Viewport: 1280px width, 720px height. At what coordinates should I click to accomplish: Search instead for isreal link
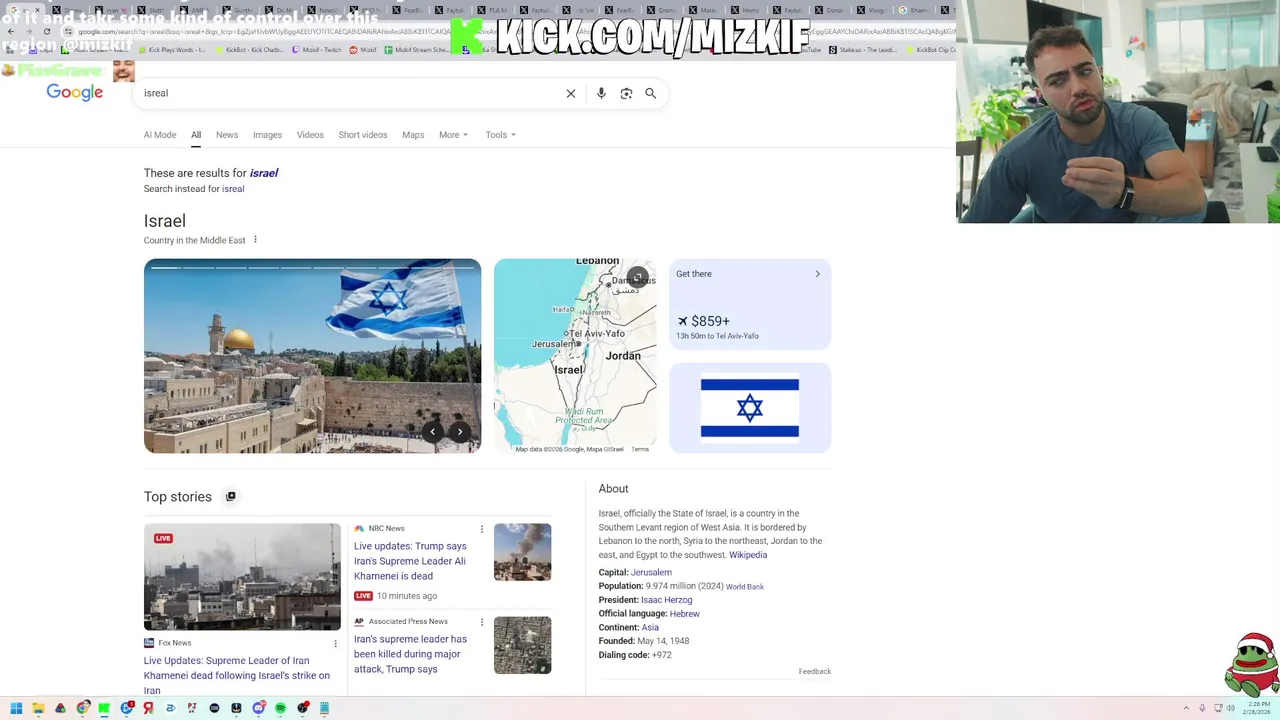pos(233,189)
